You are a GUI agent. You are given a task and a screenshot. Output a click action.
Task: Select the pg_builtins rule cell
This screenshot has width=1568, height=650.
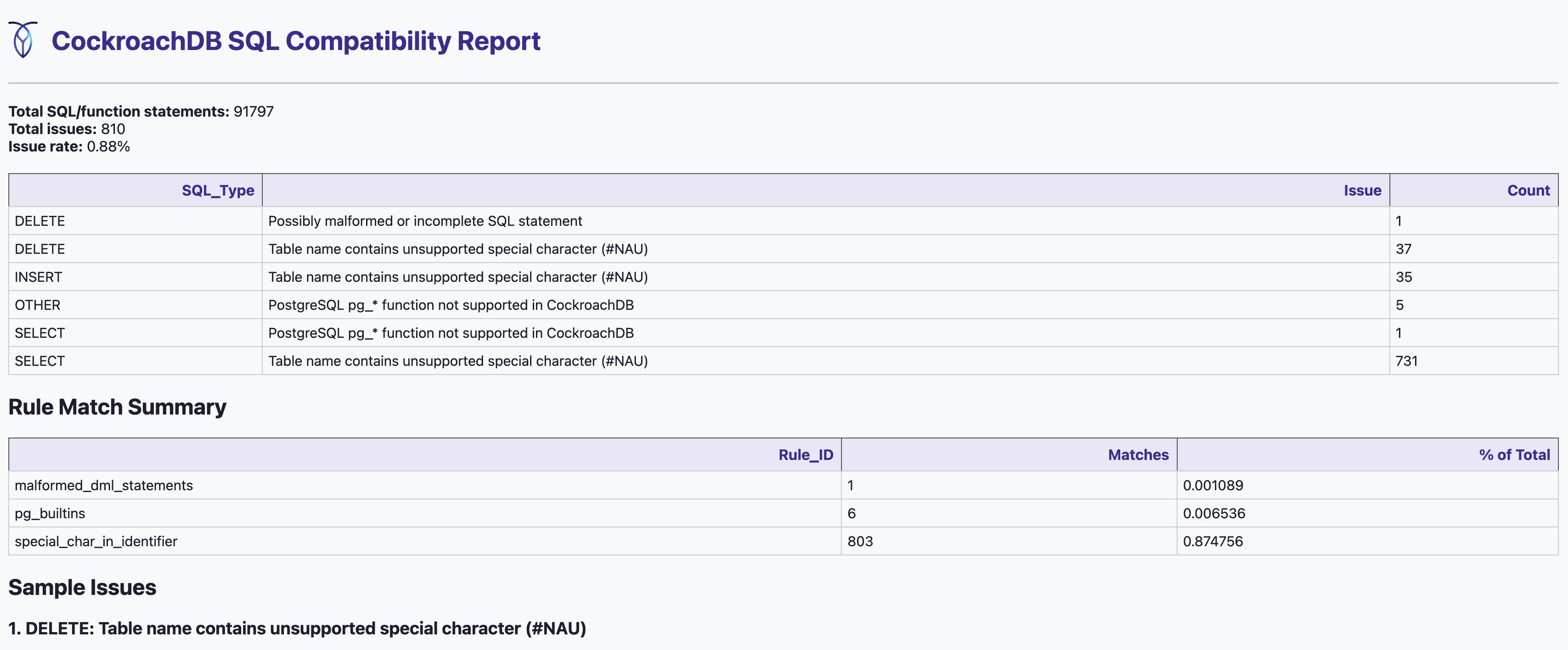(x=50, y=513)
